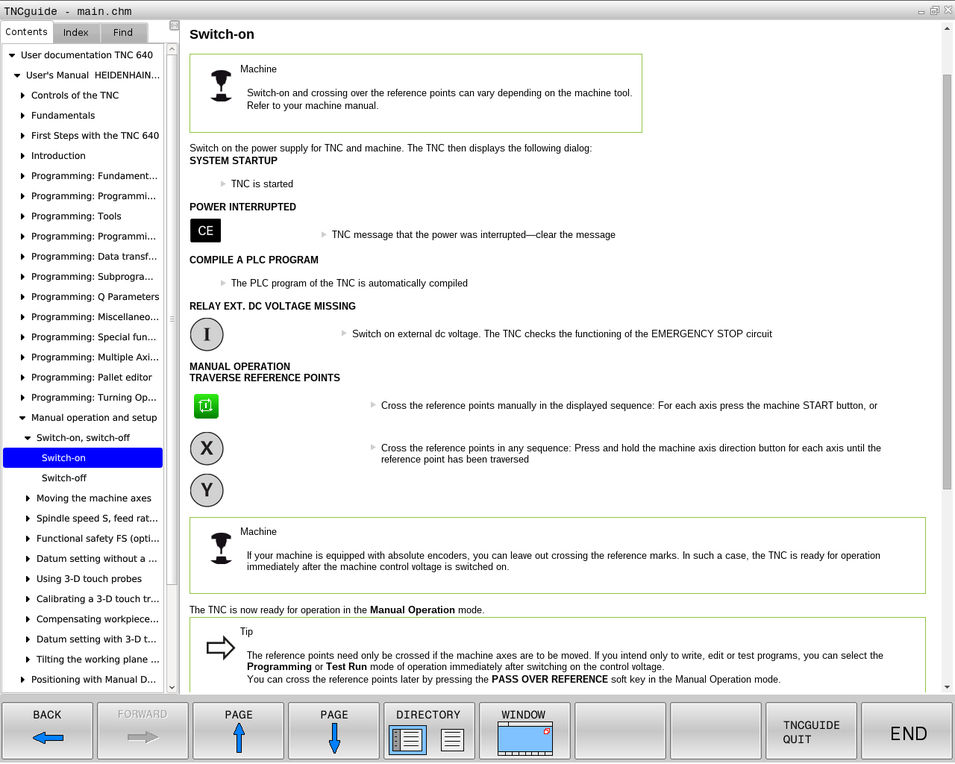Open Tilting the working plane topic
Screen dimensions: 955x764
click(x=97, y=659)
